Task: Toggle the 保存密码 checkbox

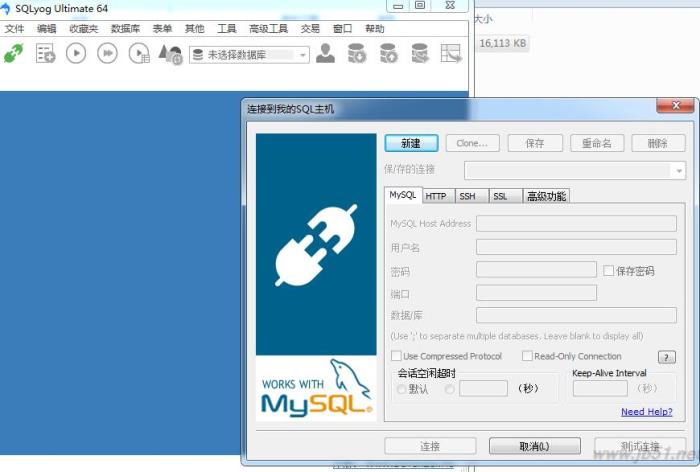Action: (x=608, y=271)
